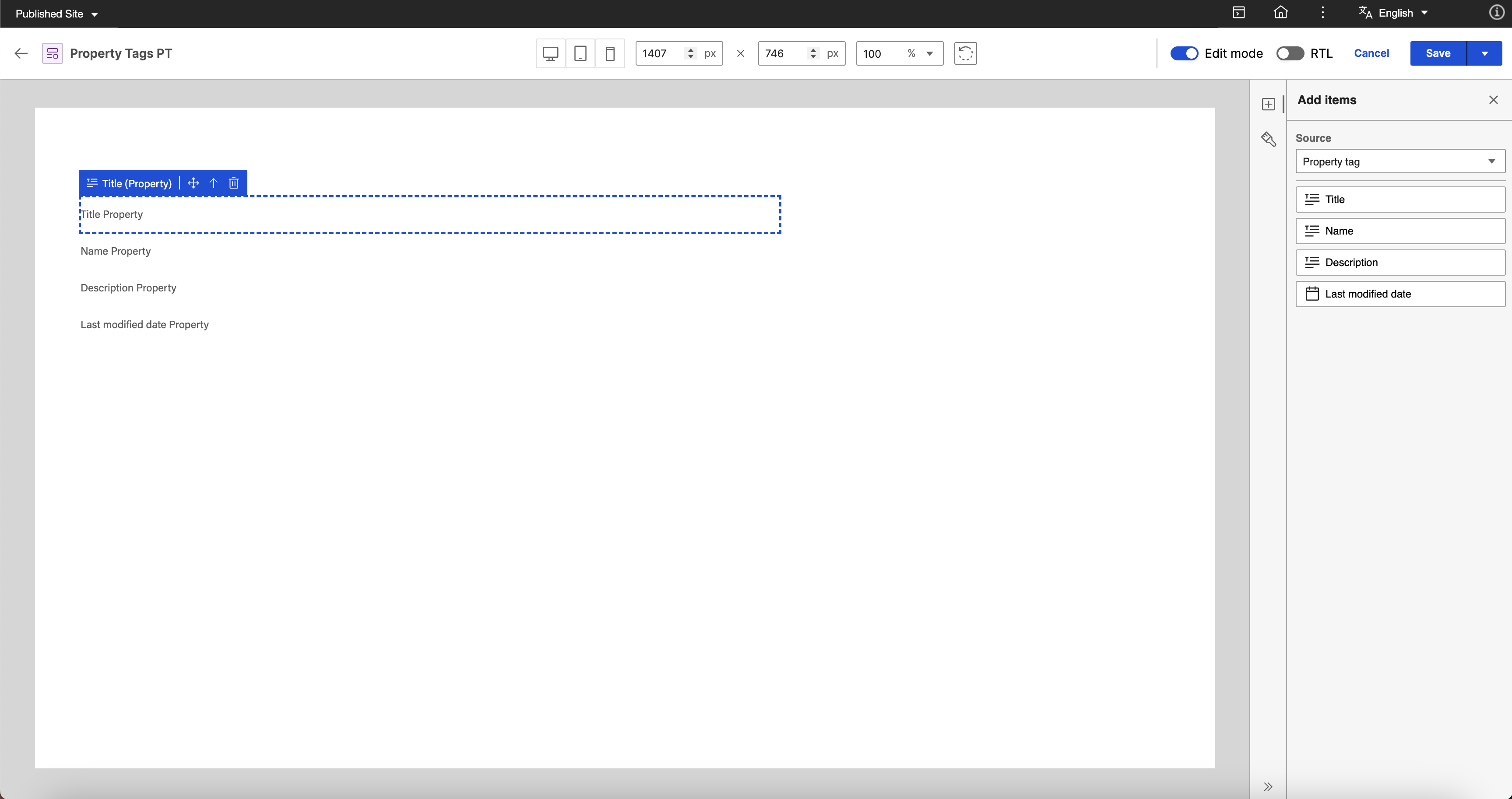Image resolution: width=1512 pixels, height=799 pixels.
Task: Open the Published Site dropdown
Action: 56,14
